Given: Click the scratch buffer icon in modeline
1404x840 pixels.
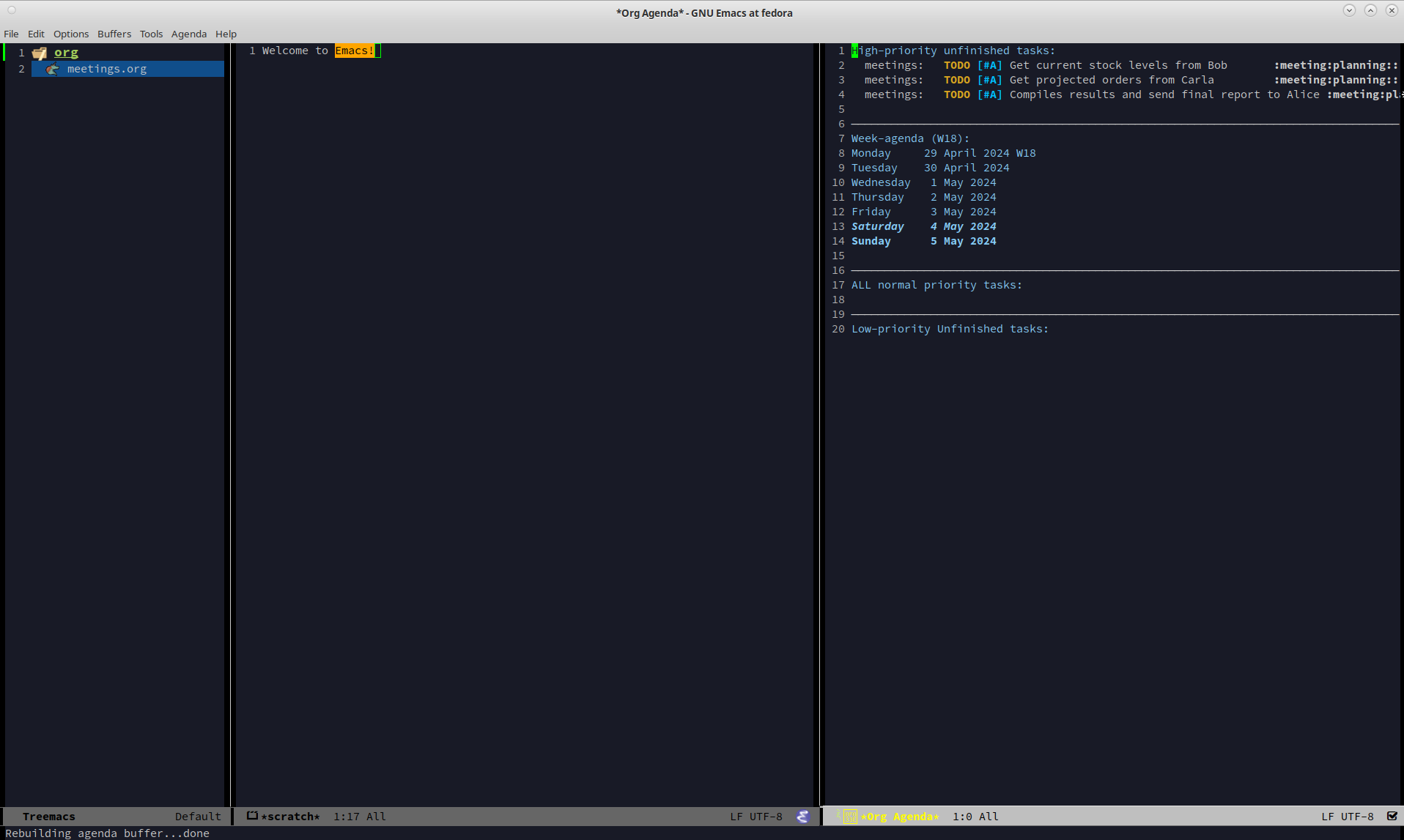Looking at the screenshot, I should [252, 816].
